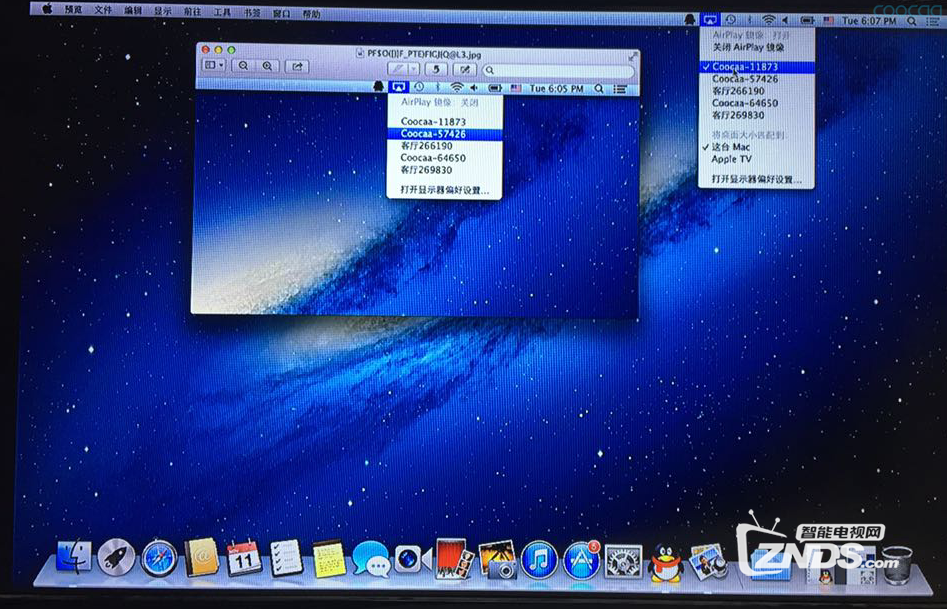
Task: Open Photo Booth from the Dock
Action: (x=454, y=559)
